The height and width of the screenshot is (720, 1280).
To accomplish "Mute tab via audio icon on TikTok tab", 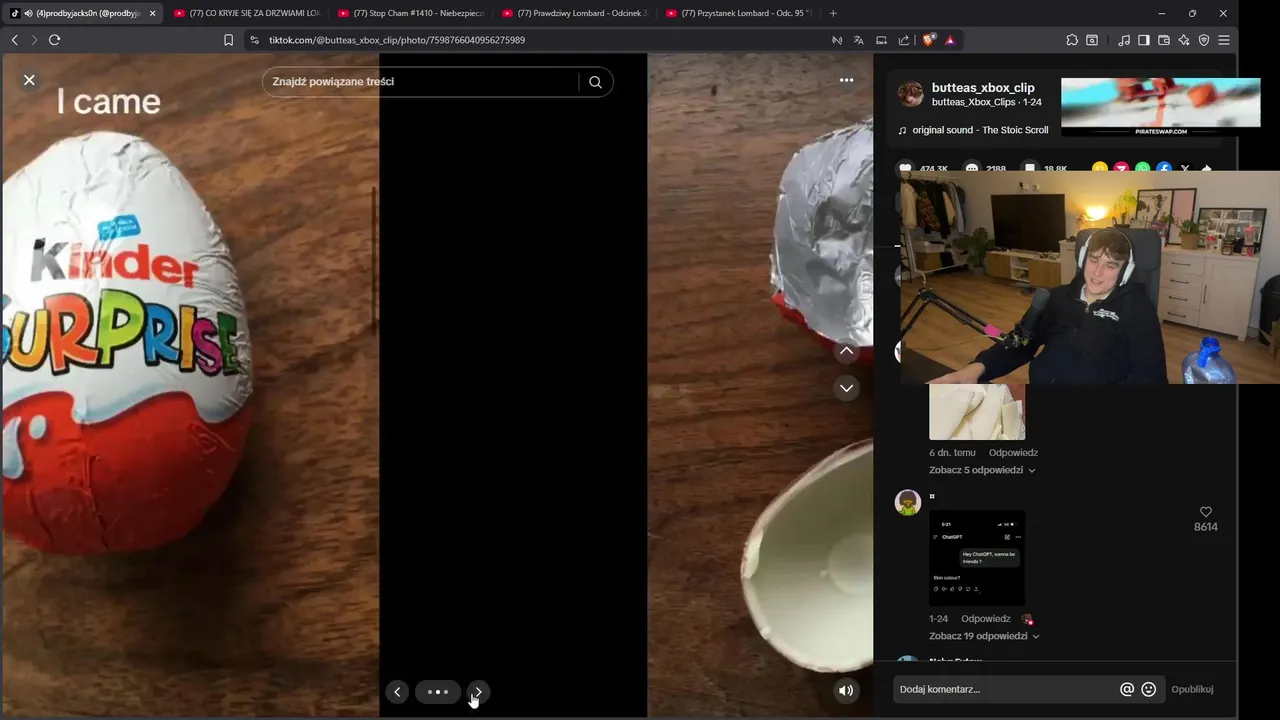I will click(28, 13).
